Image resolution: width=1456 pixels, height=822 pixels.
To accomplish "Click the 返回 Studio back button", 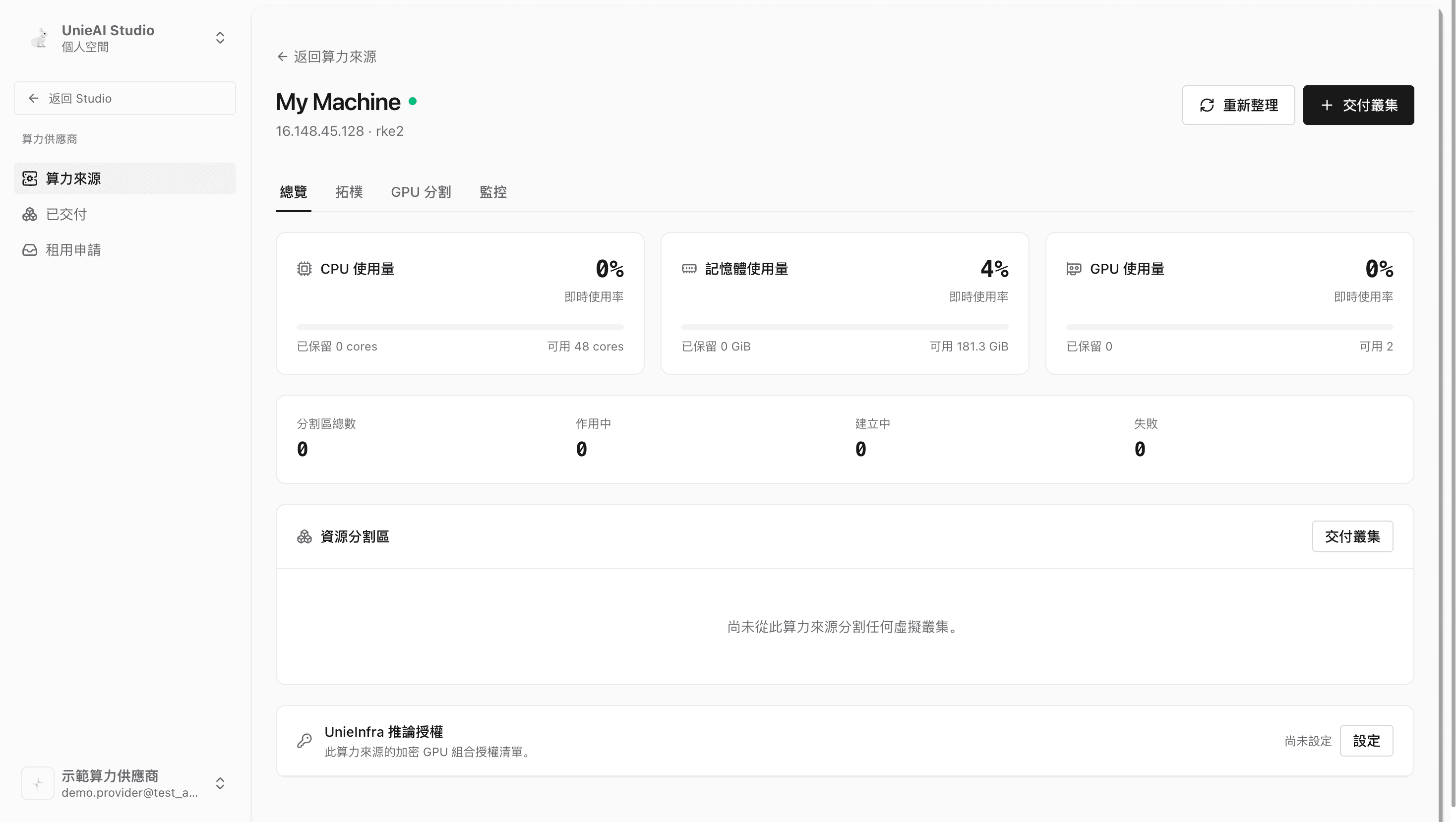I will 125,98.
